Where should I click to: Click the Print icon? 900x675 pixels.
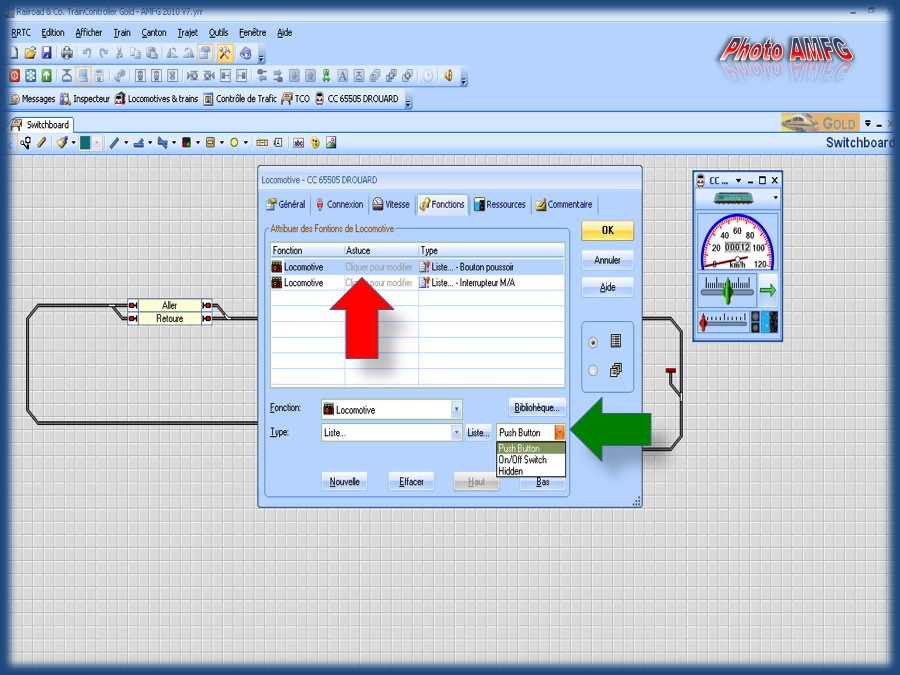click(67, 53)
